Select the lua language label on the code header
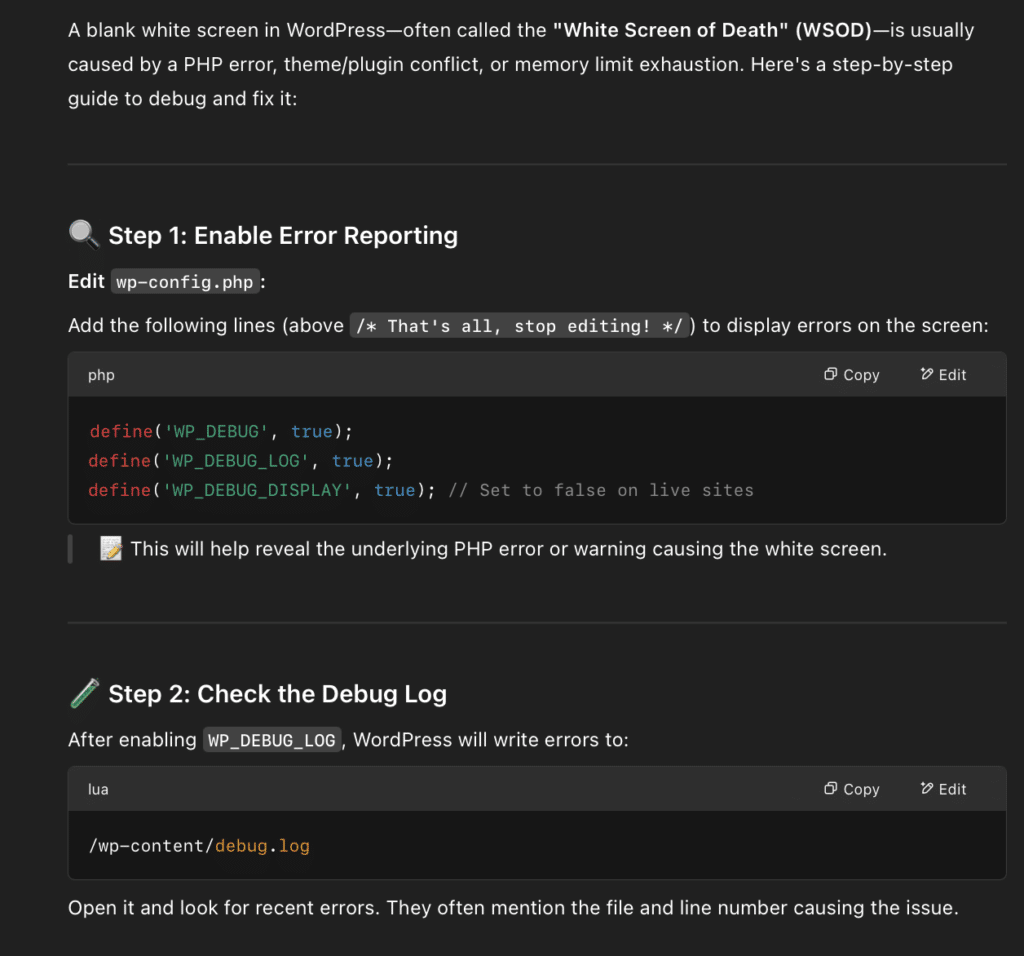Image resolution: width=1024 pixels, height=956 pixels. tap(98, 789)
